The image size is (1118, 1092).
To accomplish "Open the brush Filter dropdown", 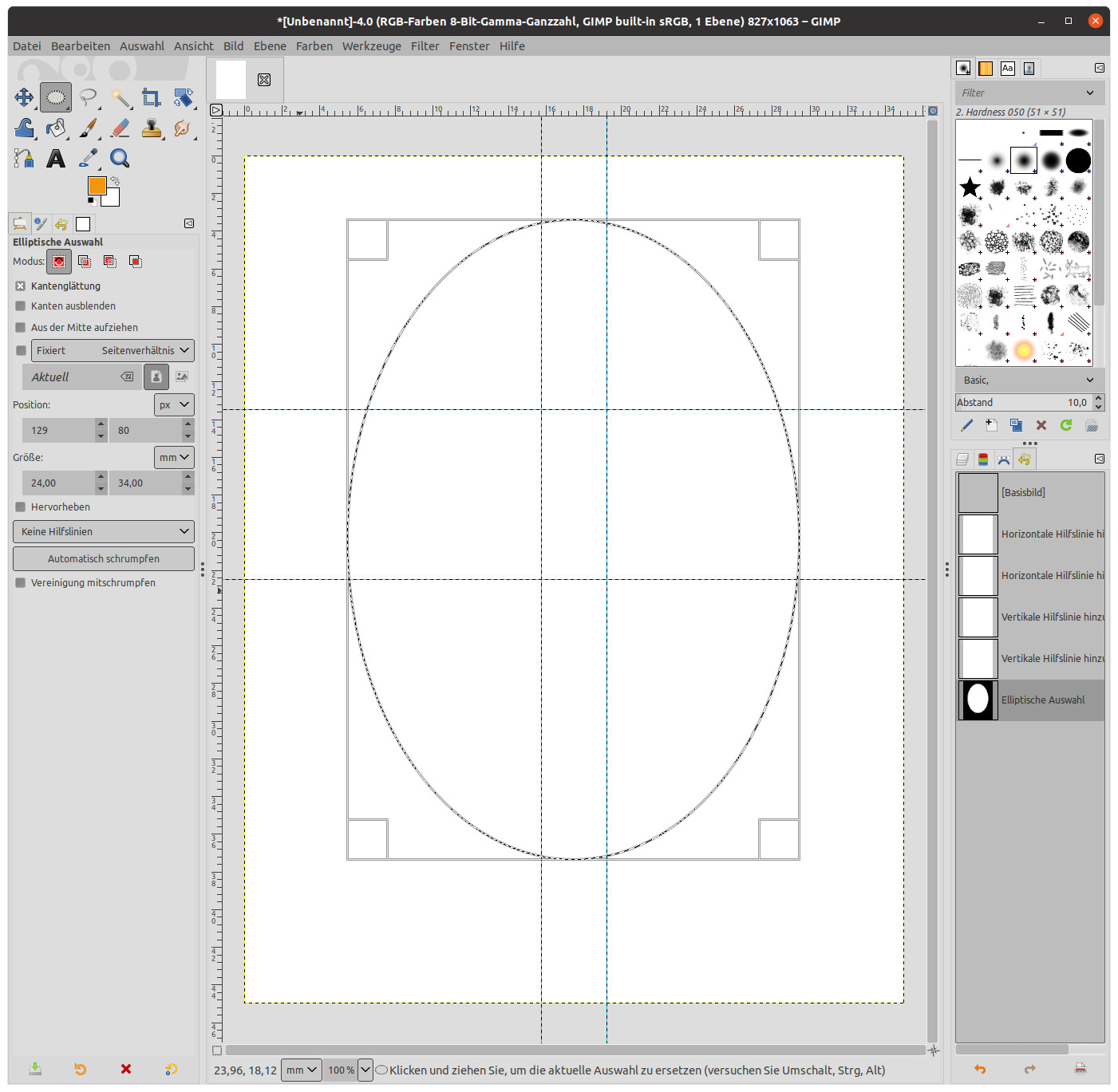I will pyautogui.click(x=1090, y=93).
